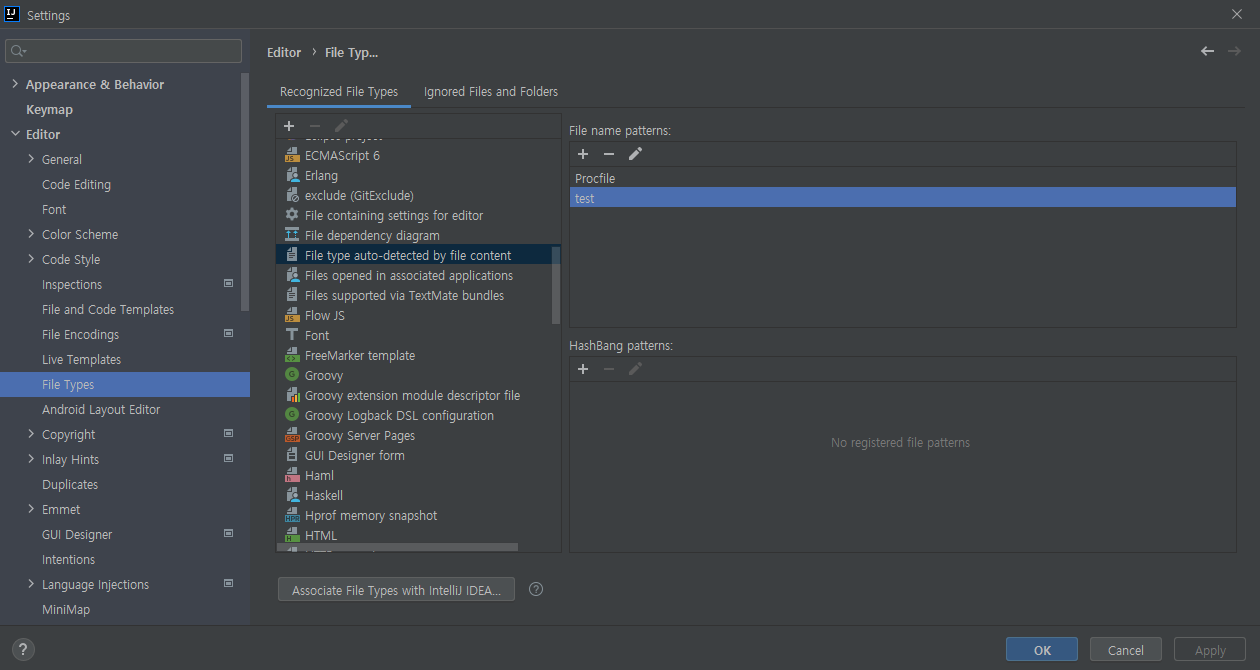Click the Editor breadcrumb link
Viewport: 1260px width, 670px height.
click(284, 52)
